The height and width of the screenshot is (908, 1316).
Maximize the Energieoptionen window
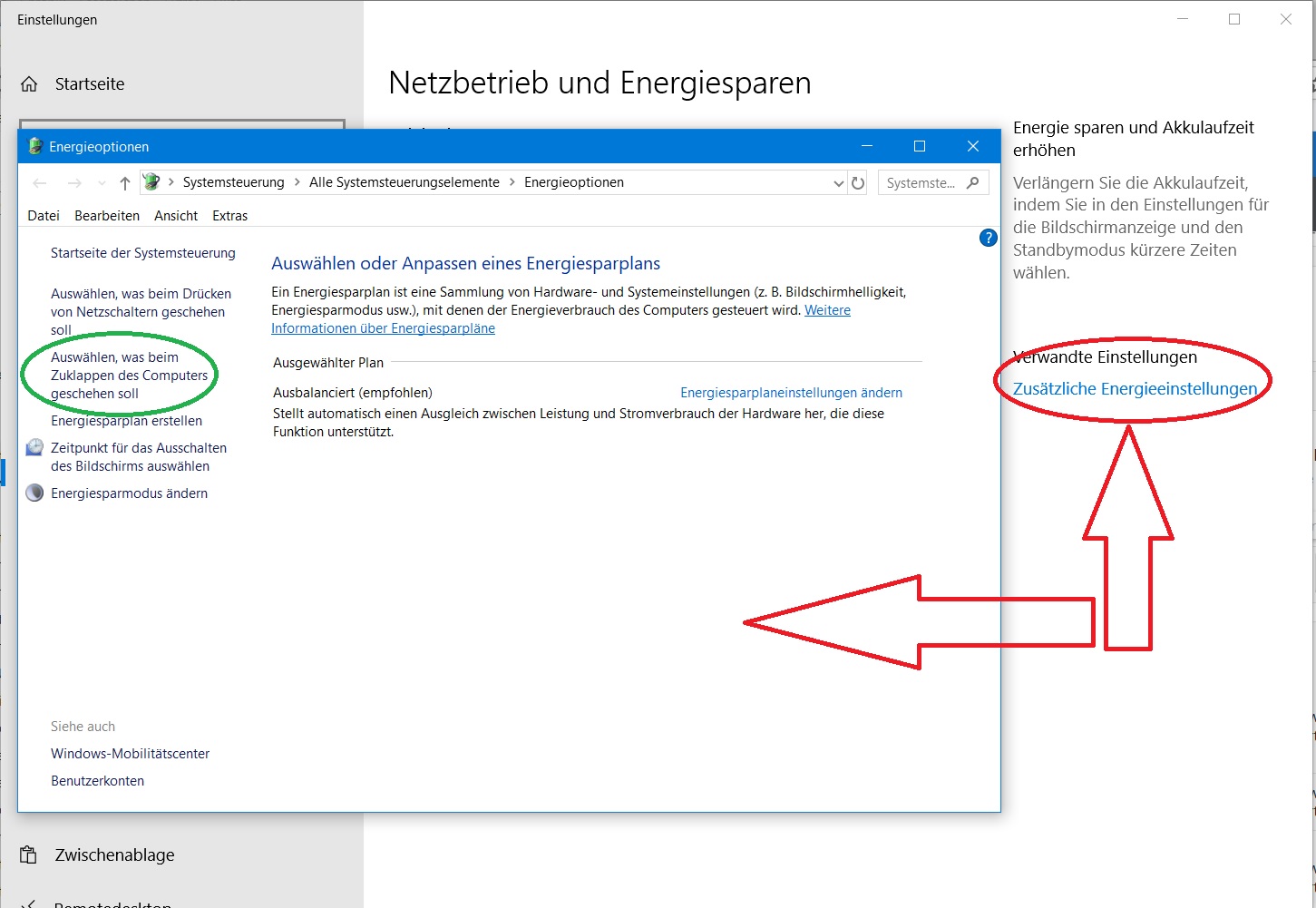coord(920,146)
